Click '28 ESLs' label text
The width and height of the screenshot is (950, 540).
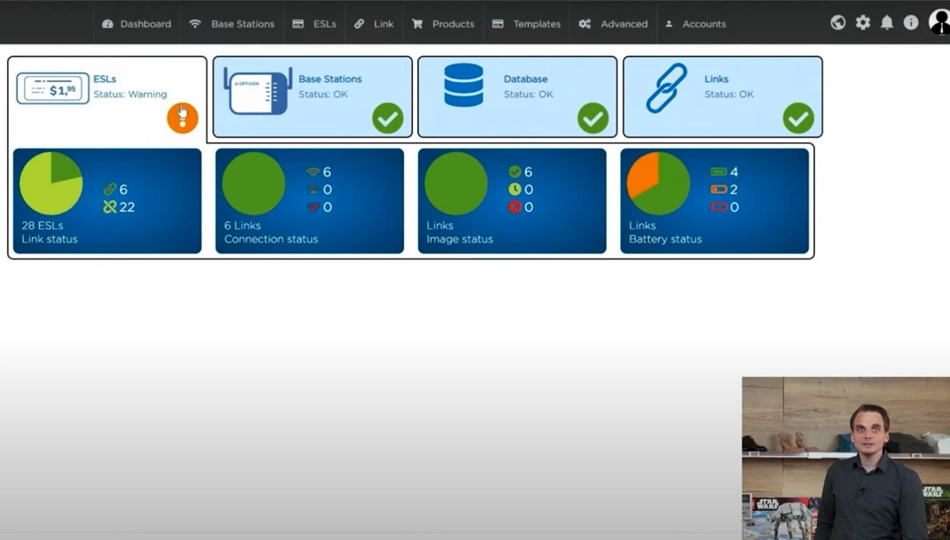[x=42, y=225]
